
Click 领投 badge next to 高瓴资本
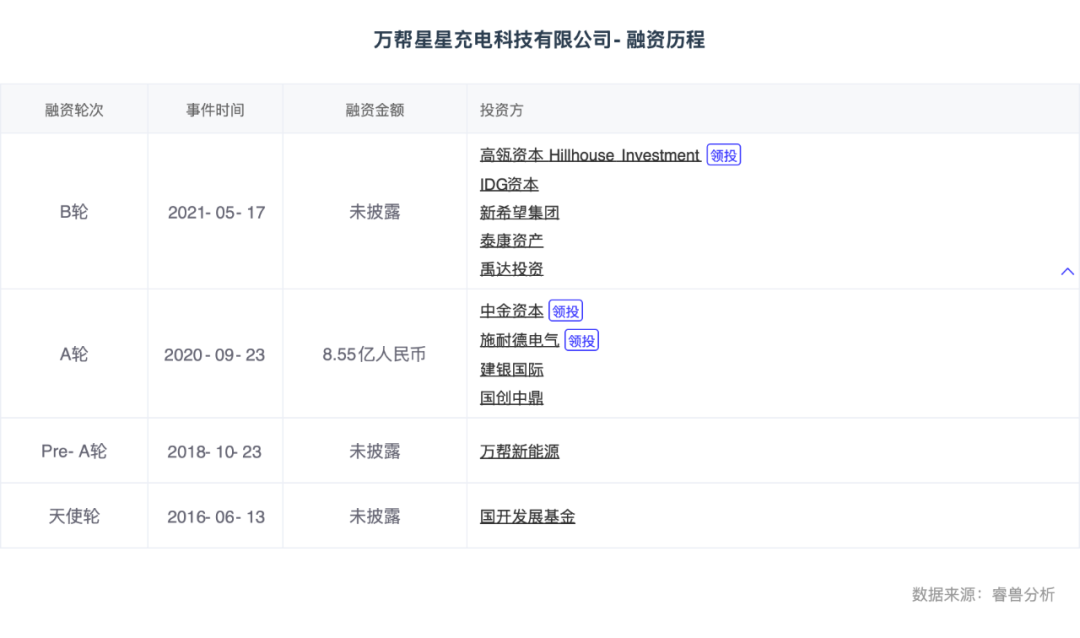723,156
